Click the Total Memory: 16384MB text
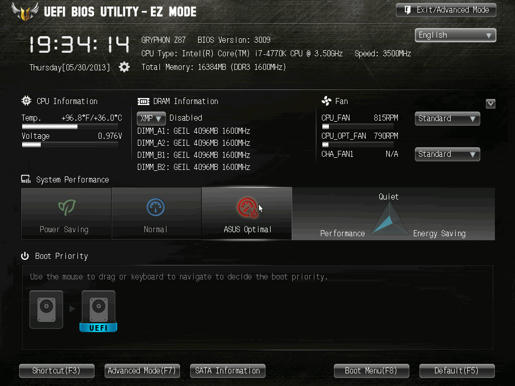The width and height of the screenshot is (515, 386). tap(214, 67)
